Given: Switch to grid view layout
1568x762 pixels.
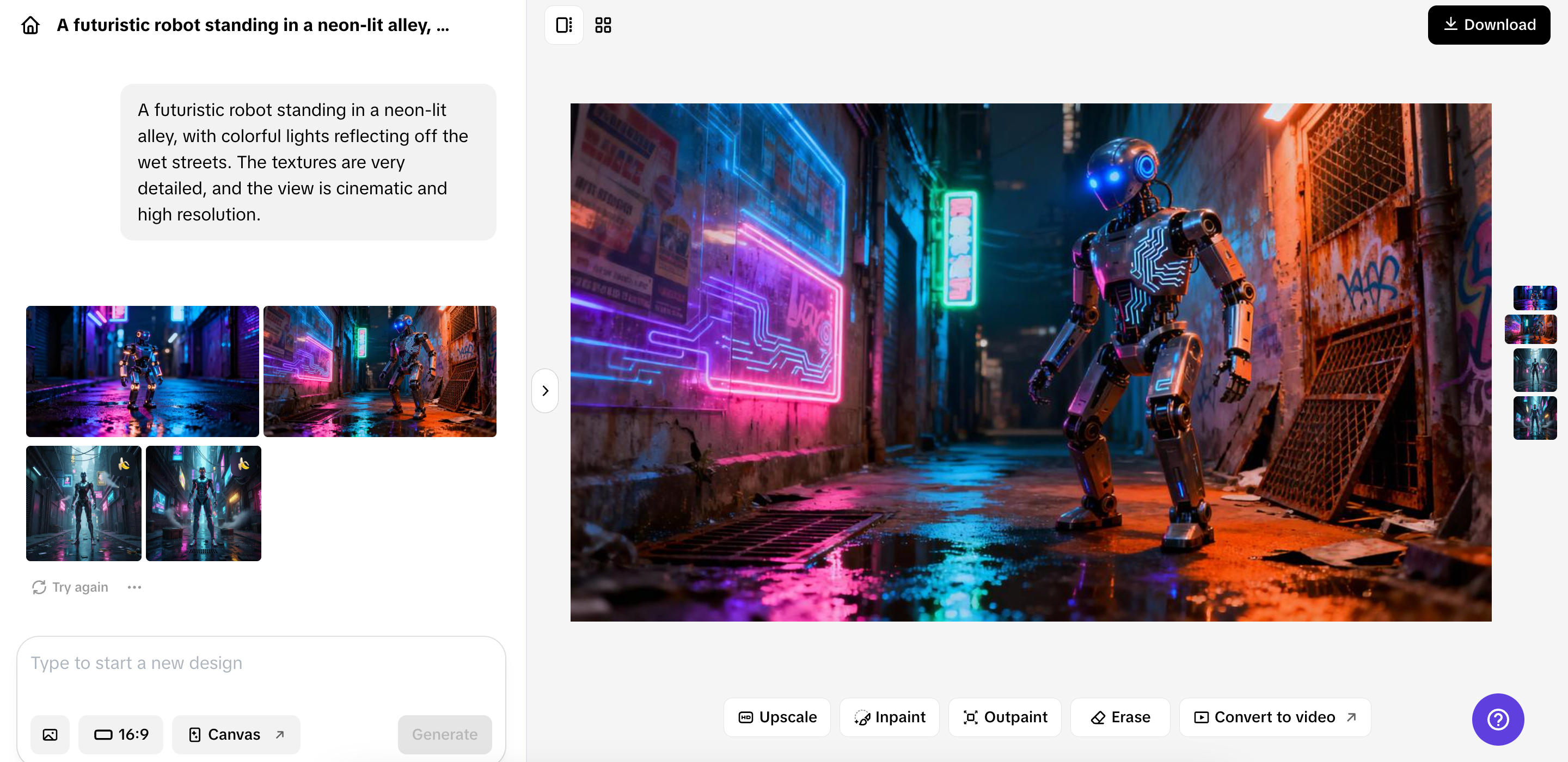Looking at the screenshot, I should click(603, 25).
